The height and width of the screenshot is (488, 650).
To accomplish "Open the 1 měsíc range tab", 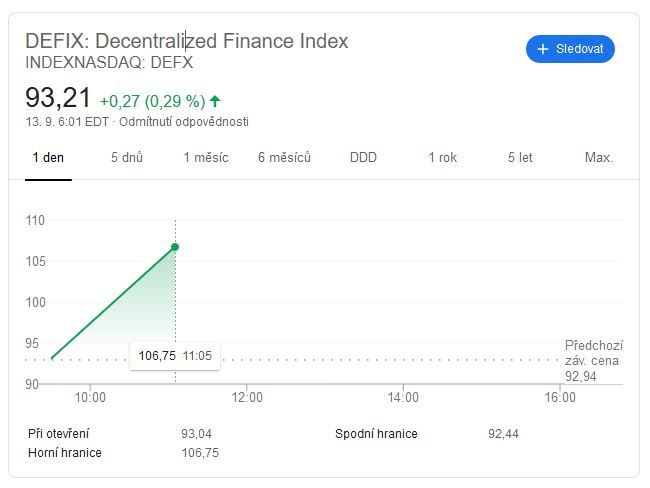I will click(206, 158).
